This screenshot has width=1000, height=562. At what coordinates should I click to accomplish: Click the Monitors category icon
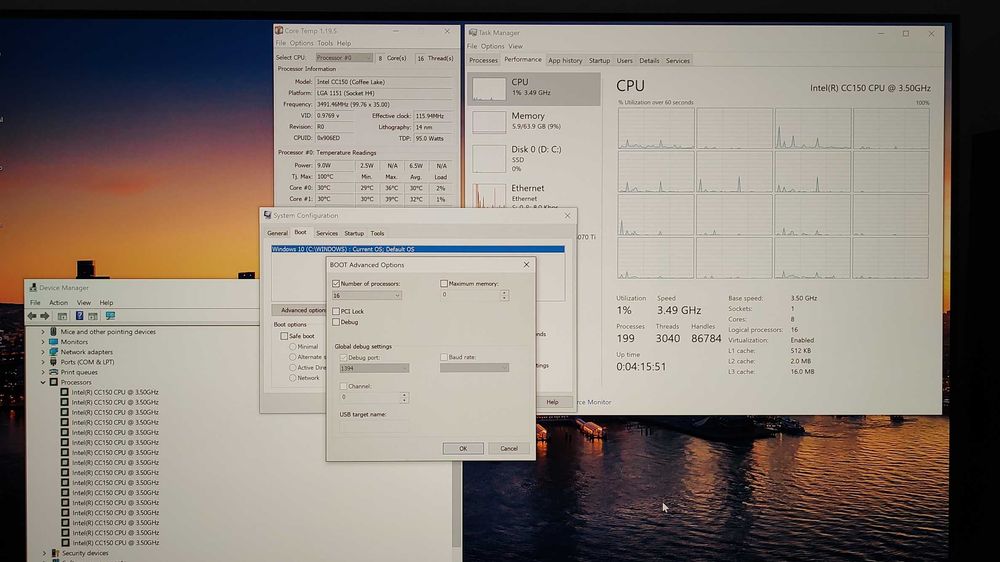pos(54,342)
